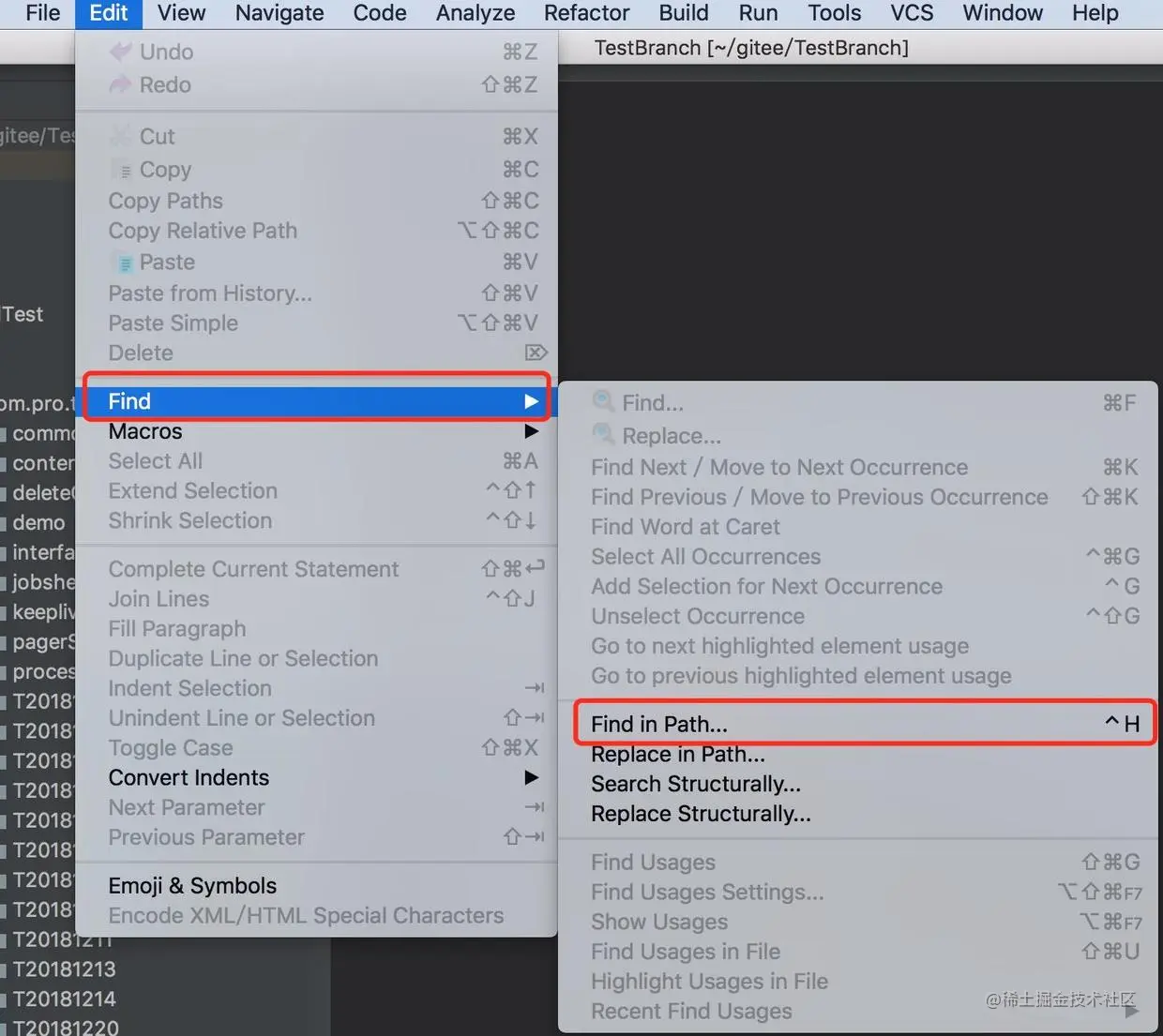Click Encode XML/HTML Special Characters
The width and height of the screenshot is (1163, 1036).
(316, 916)
